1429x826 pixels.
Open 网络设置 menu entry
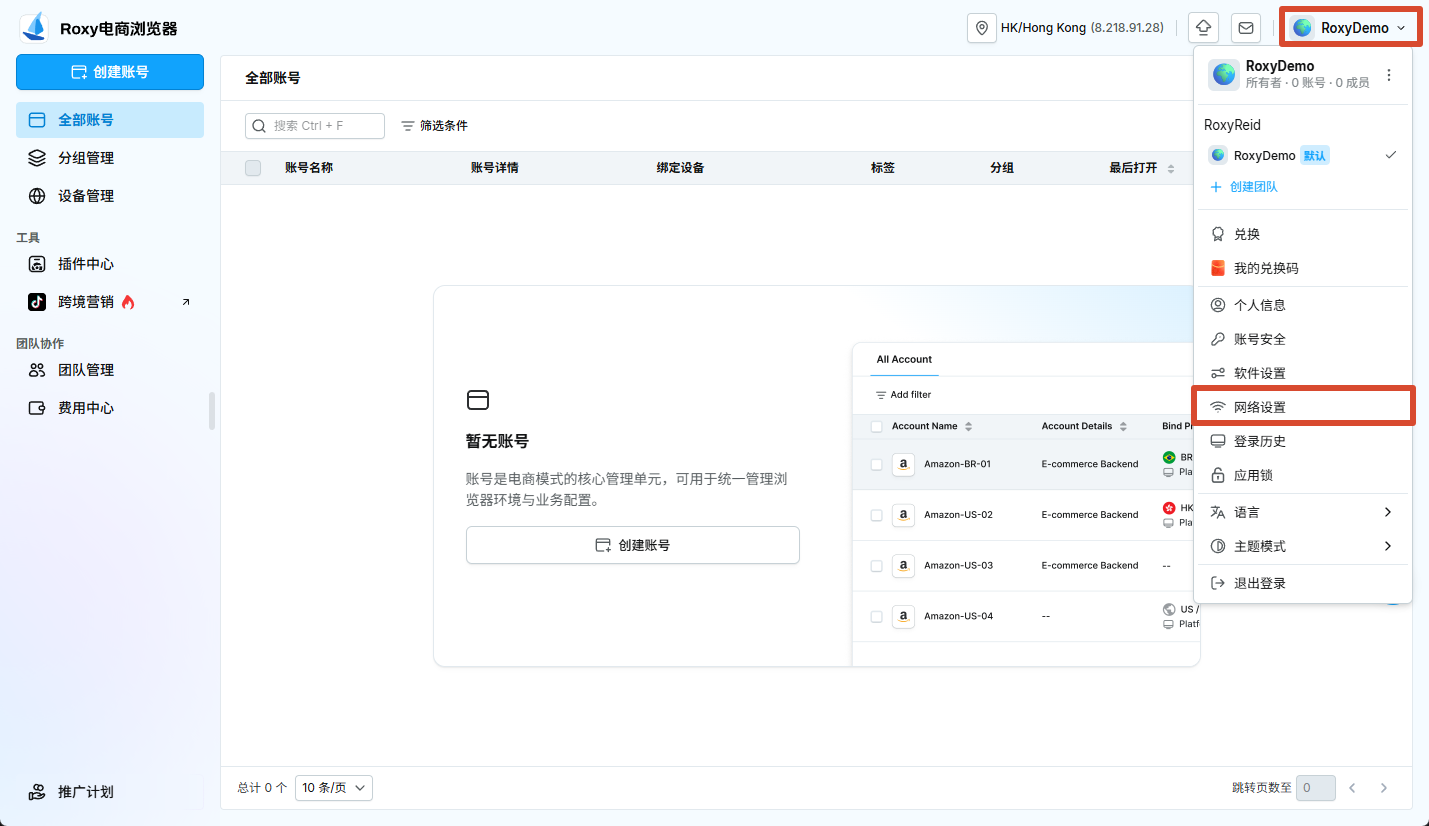click(1303, 407)
